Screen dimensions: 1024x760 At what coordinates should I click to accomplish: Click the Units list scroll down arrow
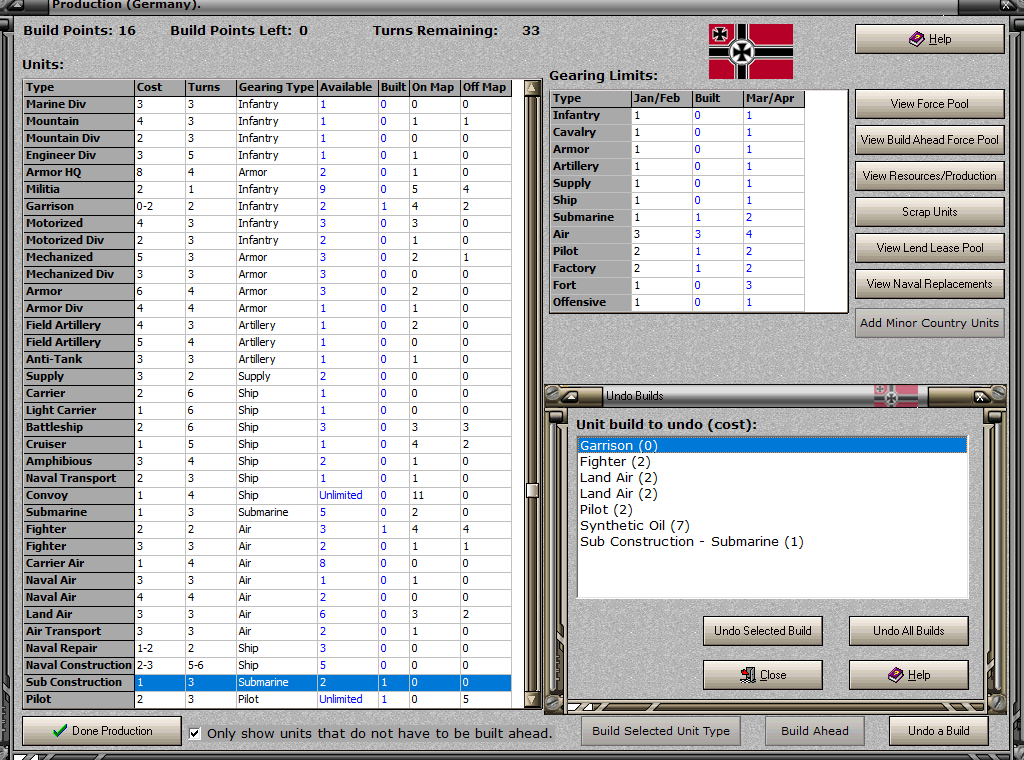(x=532, y=700)
